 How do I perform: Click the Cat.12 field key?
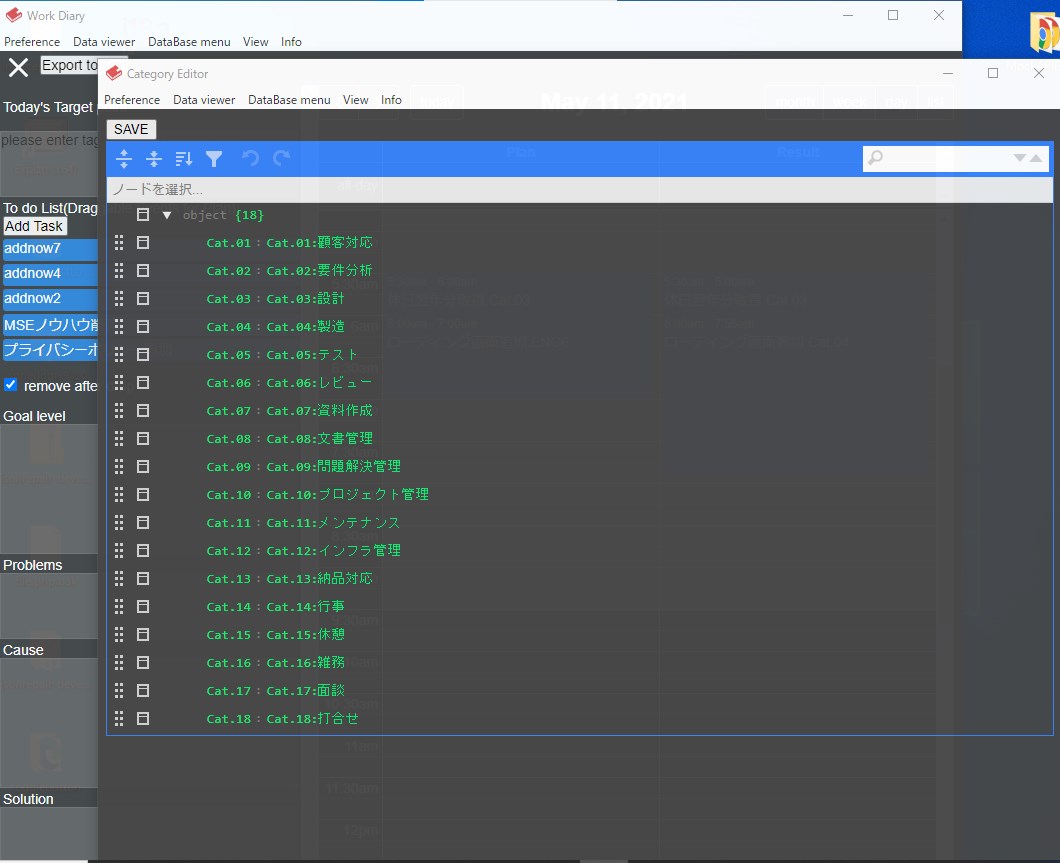(x=228, y=551)
